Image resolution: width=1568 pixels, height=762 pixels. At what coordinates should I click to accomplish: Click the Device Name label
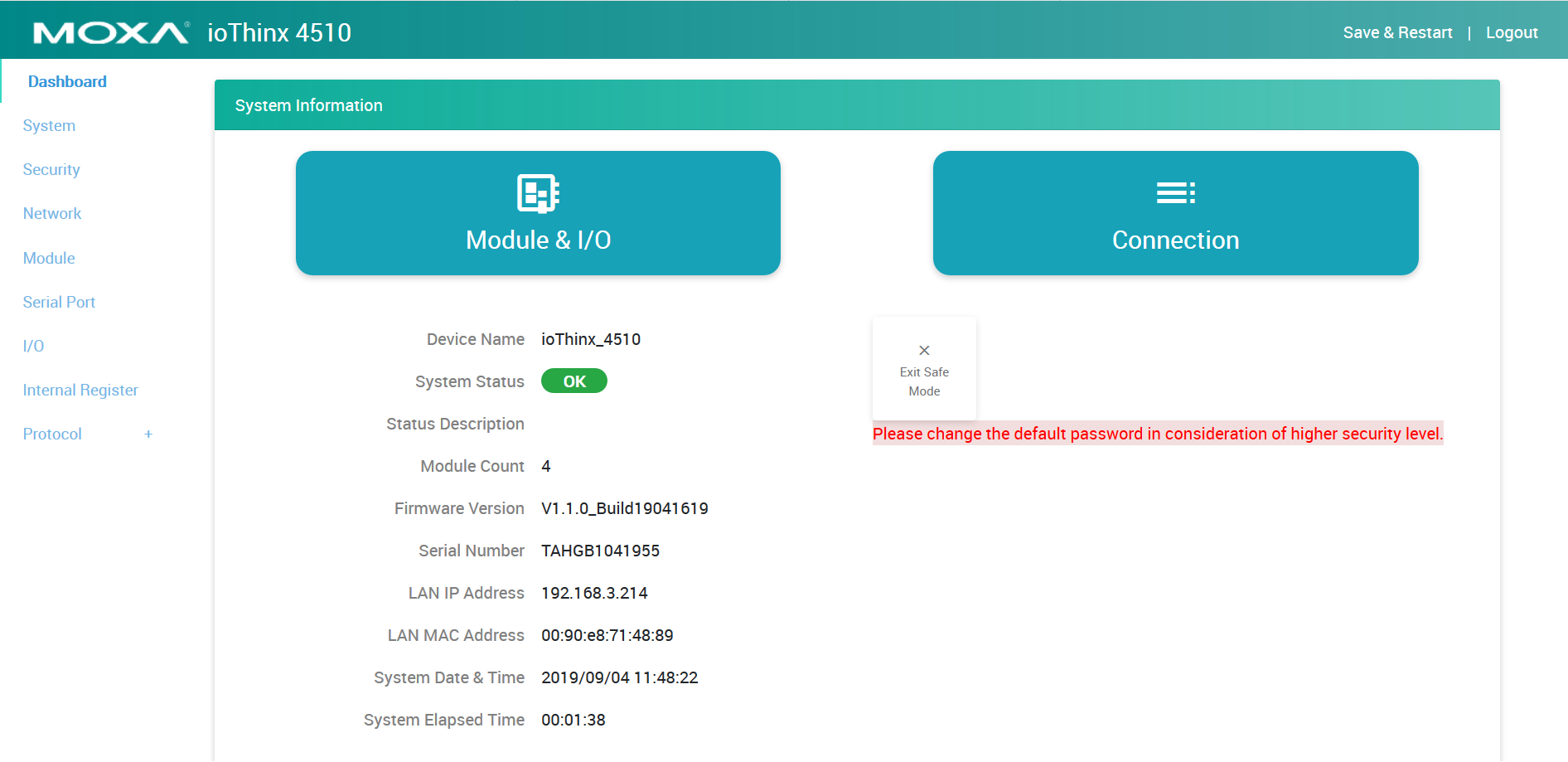pos(476,339)
